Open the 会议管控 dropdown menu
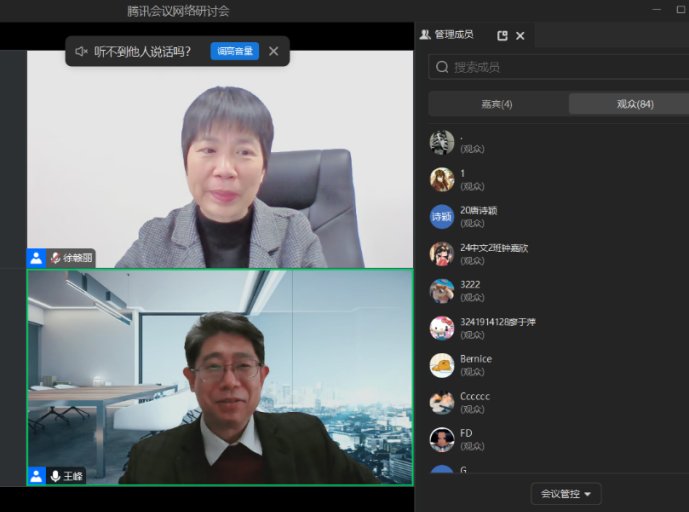 tap(565, 494)
